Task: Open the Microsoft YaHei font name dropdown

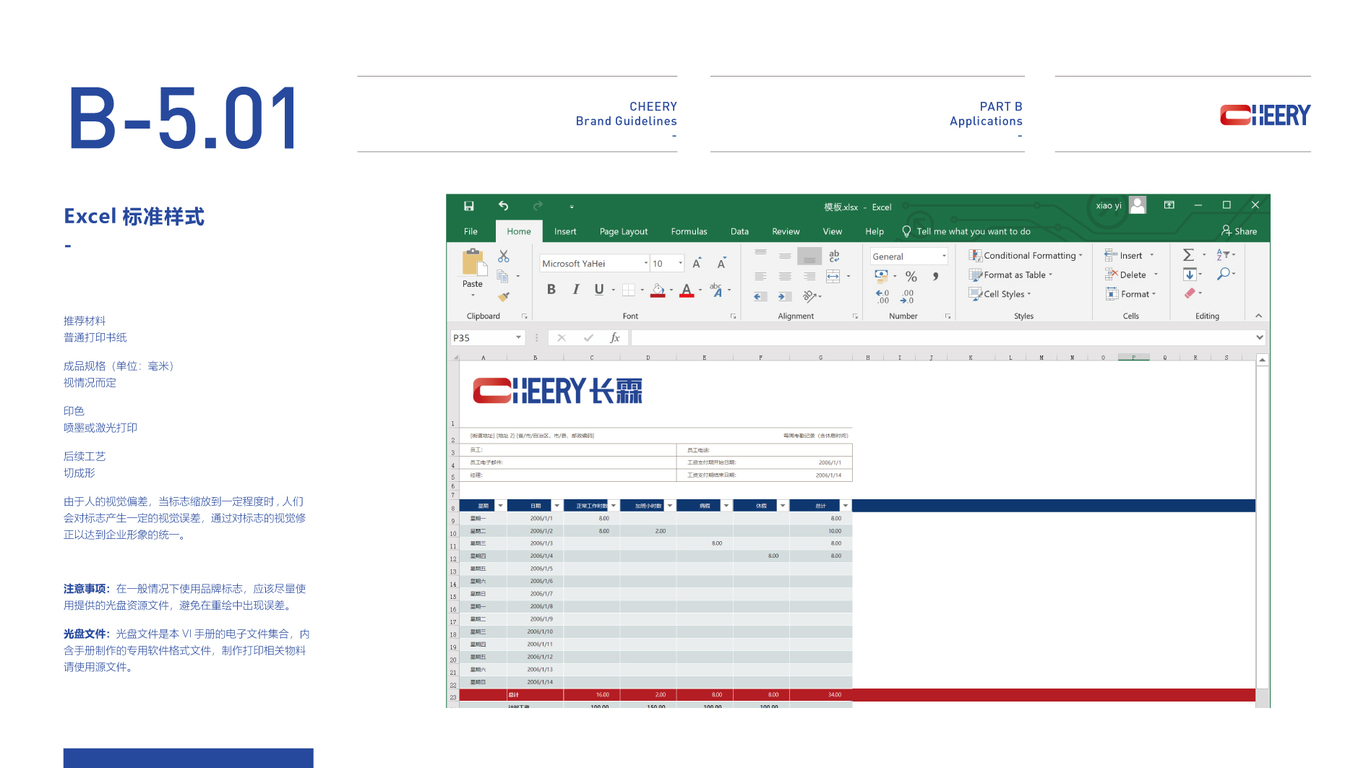Action: [x=645, y=264]
